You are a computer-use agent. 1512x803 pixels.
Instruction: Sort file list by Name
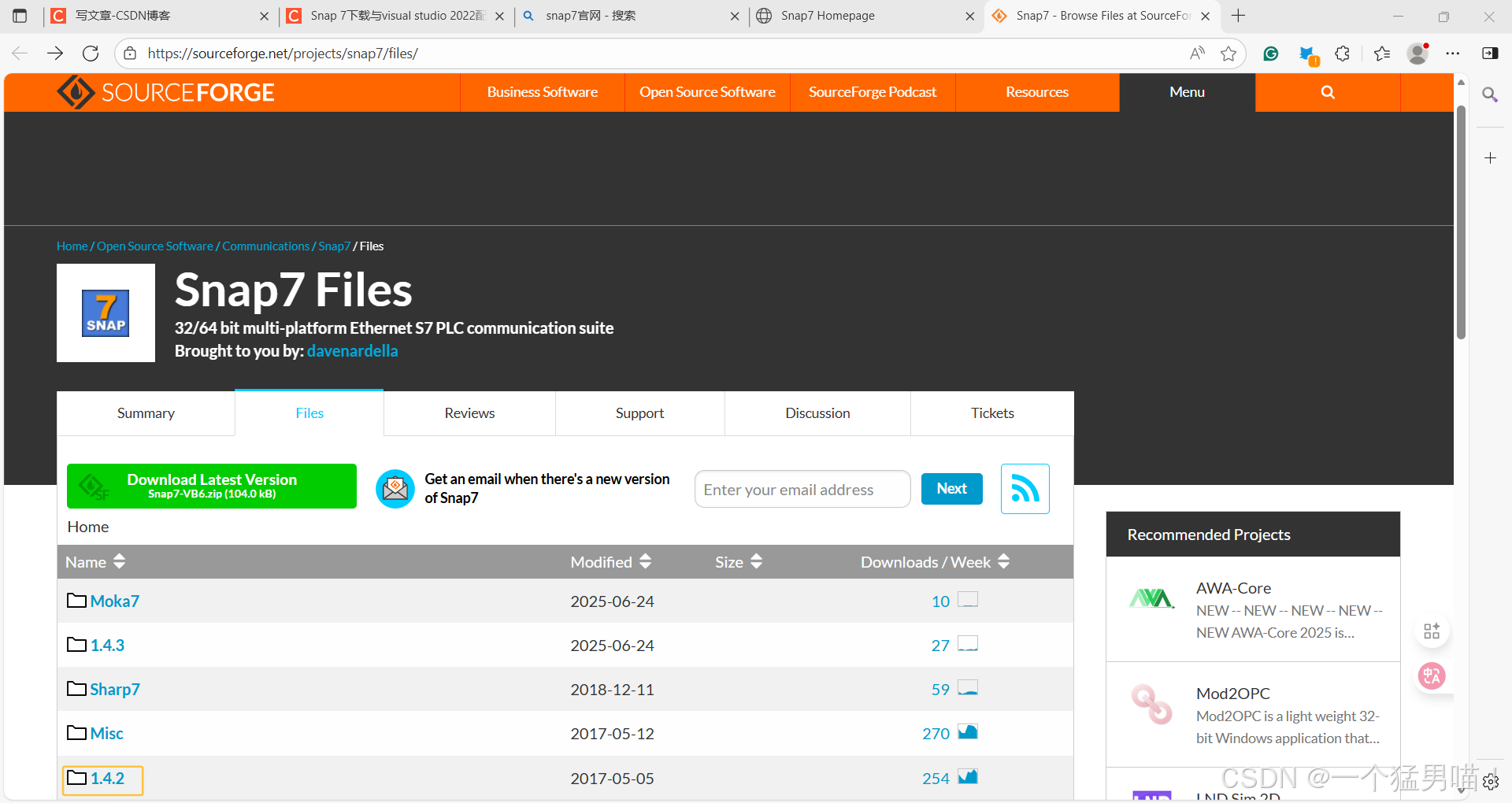pyautogui.click(x=95, y=562)
